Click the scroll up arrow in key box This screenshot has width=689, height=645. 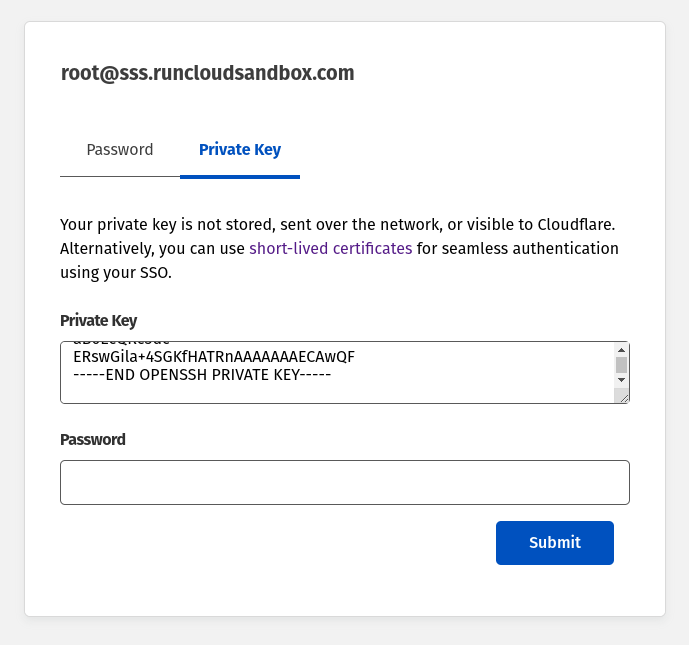click(621, 350)
